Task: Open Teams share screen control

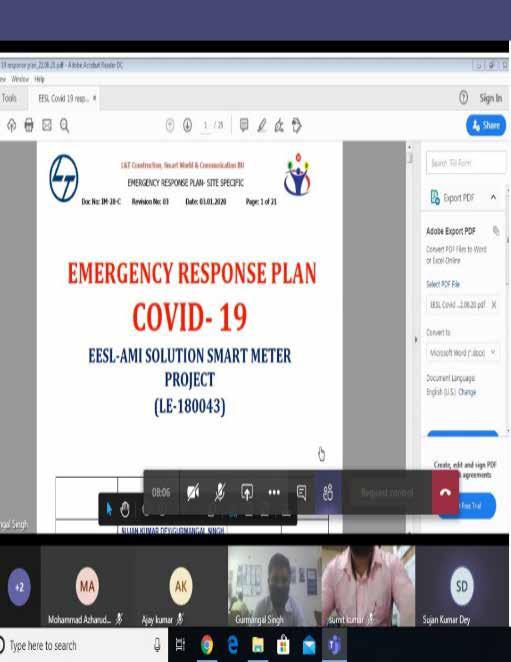Action: [x=247, y=492]
